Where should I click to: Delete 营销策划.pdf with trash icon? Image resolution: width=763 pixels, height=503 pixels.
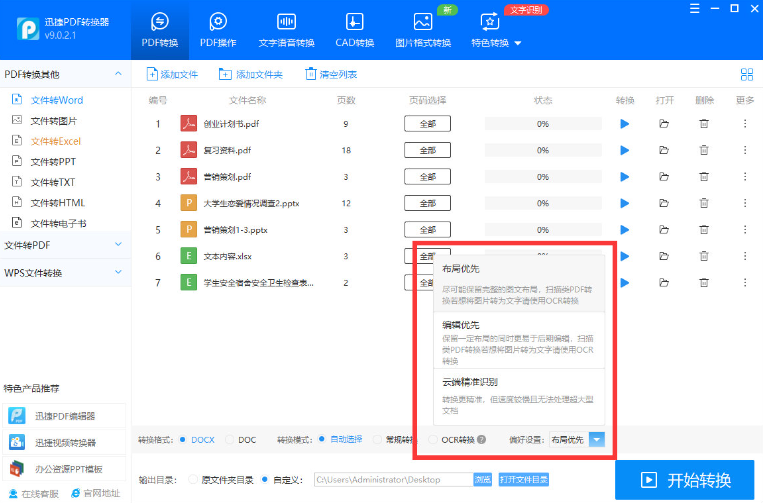tap(704, 177)
